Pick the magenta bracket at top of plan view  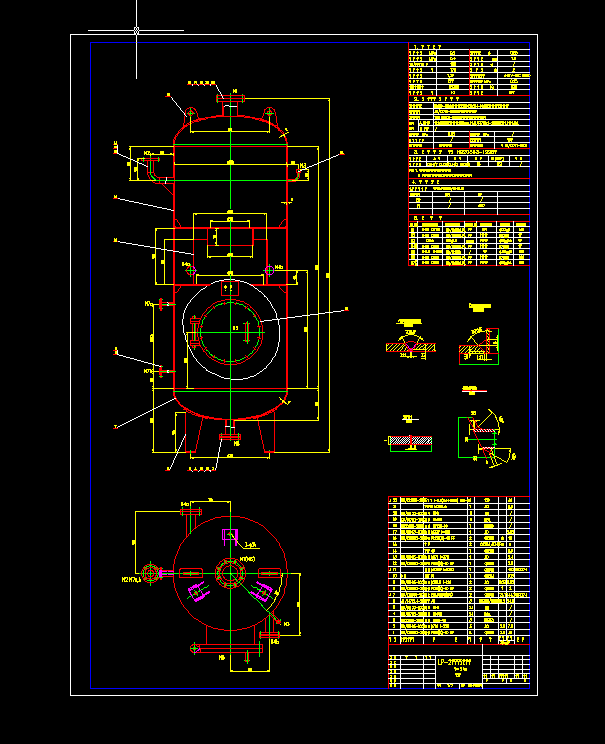(230, 535)
